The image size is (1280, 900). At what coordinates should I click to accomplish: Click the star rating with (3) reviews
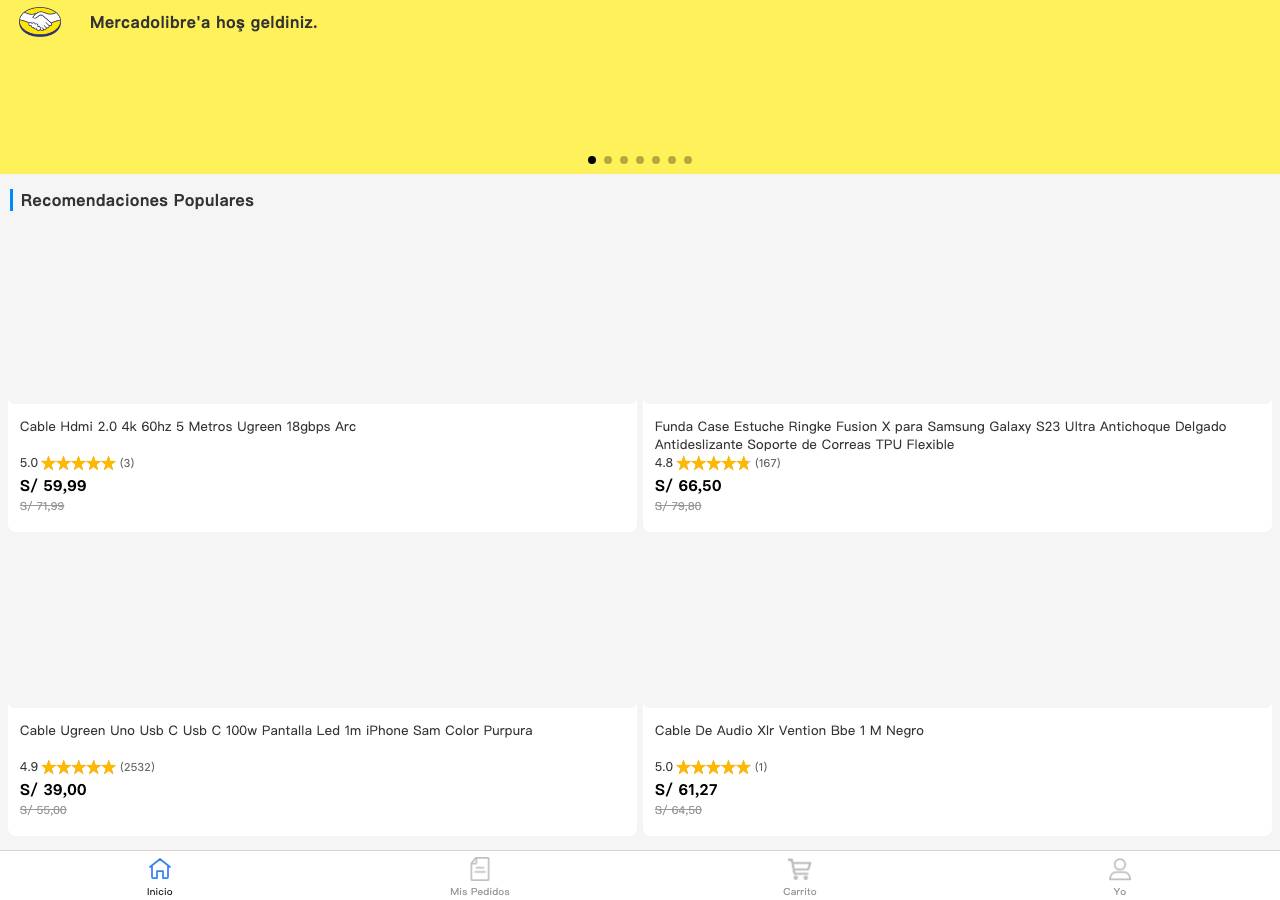tap(78, 463)
